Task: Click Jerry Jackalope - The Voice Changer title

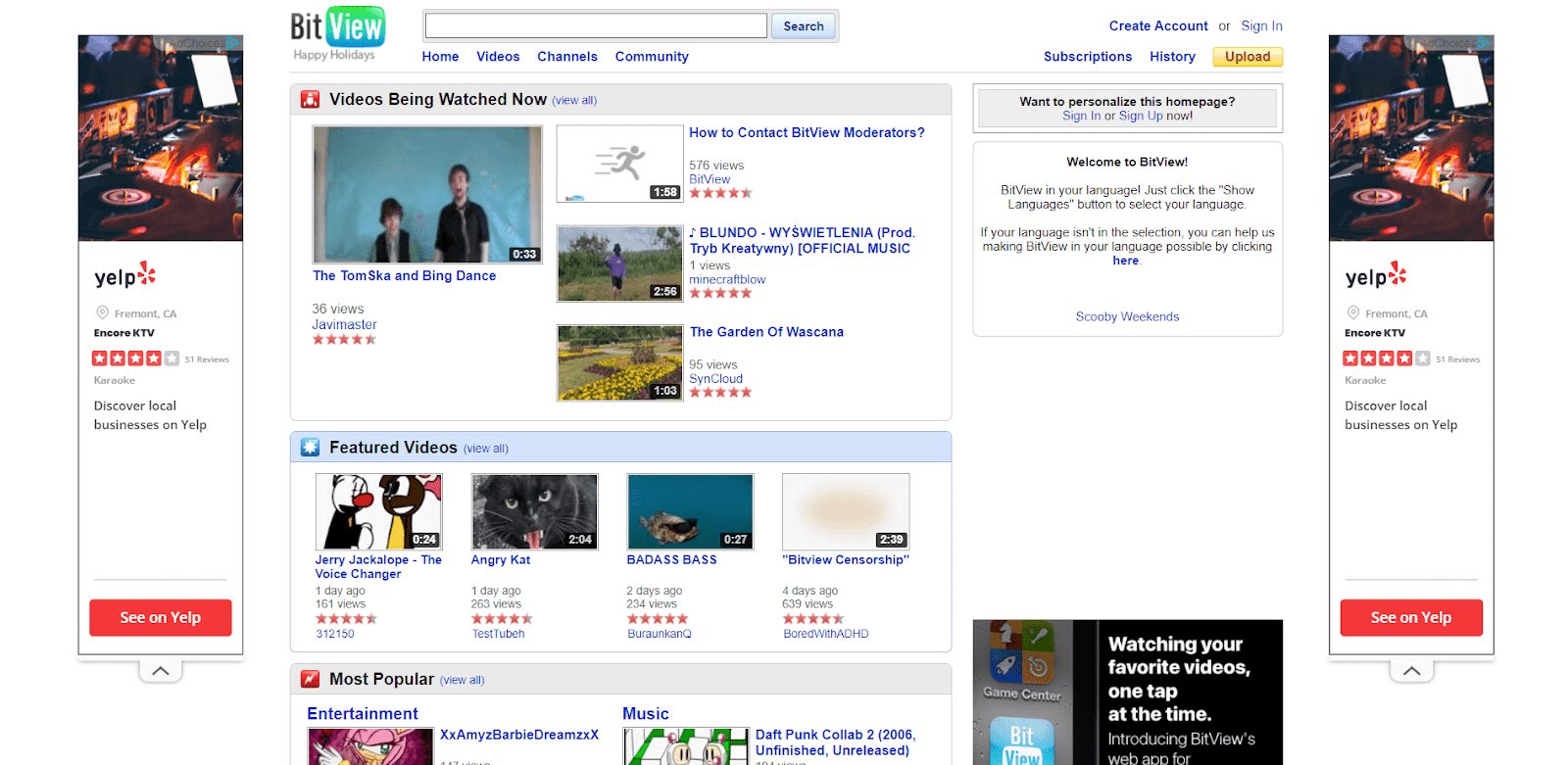Action: pos(378,567)
